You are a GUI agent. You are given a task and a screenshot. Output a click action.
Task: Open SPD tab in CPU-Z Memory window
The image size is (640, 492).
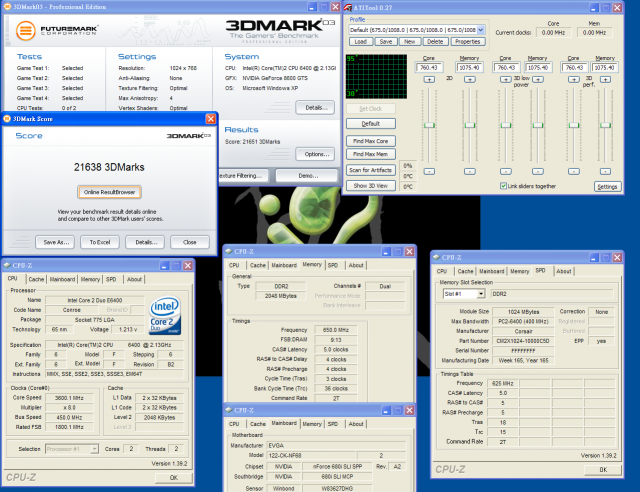click(x=333, y=265)
